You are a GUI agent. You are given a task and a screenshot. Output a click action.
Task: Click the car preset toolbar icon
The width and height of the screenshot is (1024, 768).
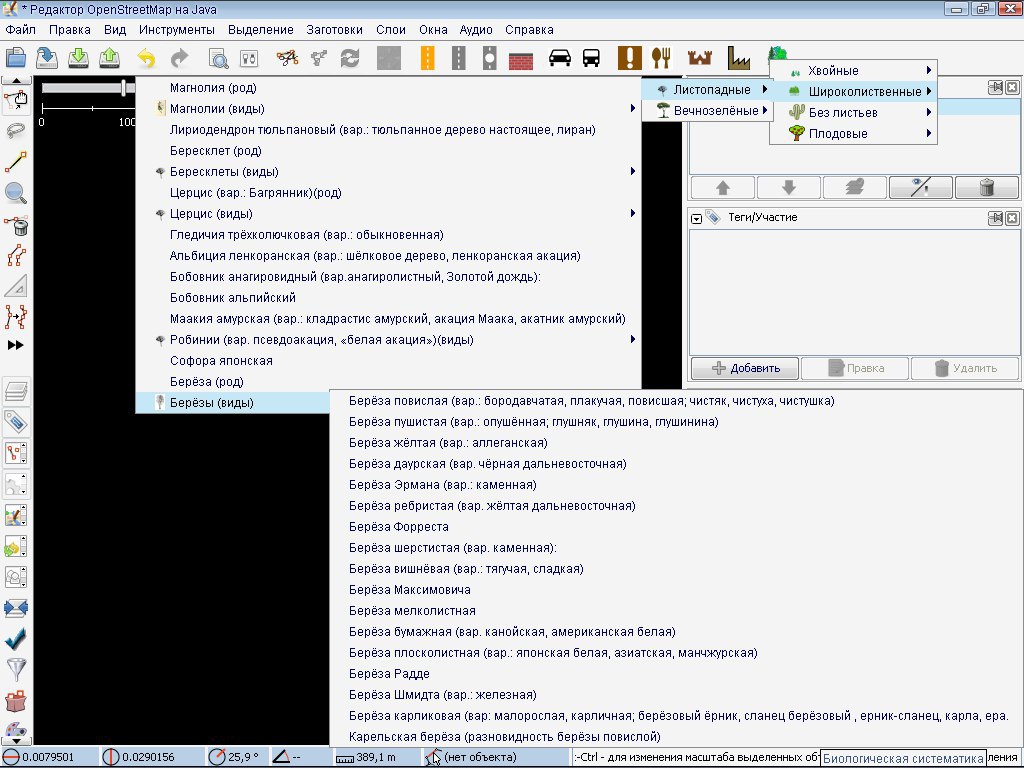point(560,58)
